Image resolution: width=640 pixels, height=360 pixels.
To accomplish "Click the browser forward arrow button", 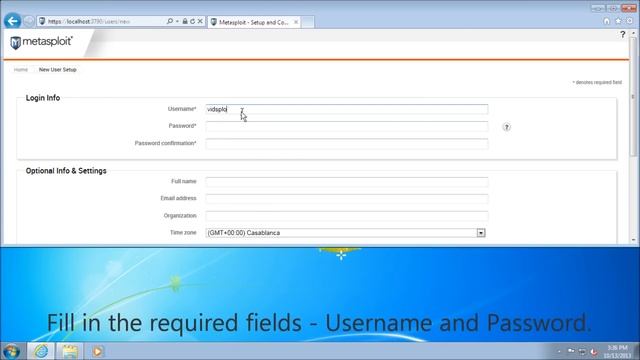I will (x=29, y=21).
